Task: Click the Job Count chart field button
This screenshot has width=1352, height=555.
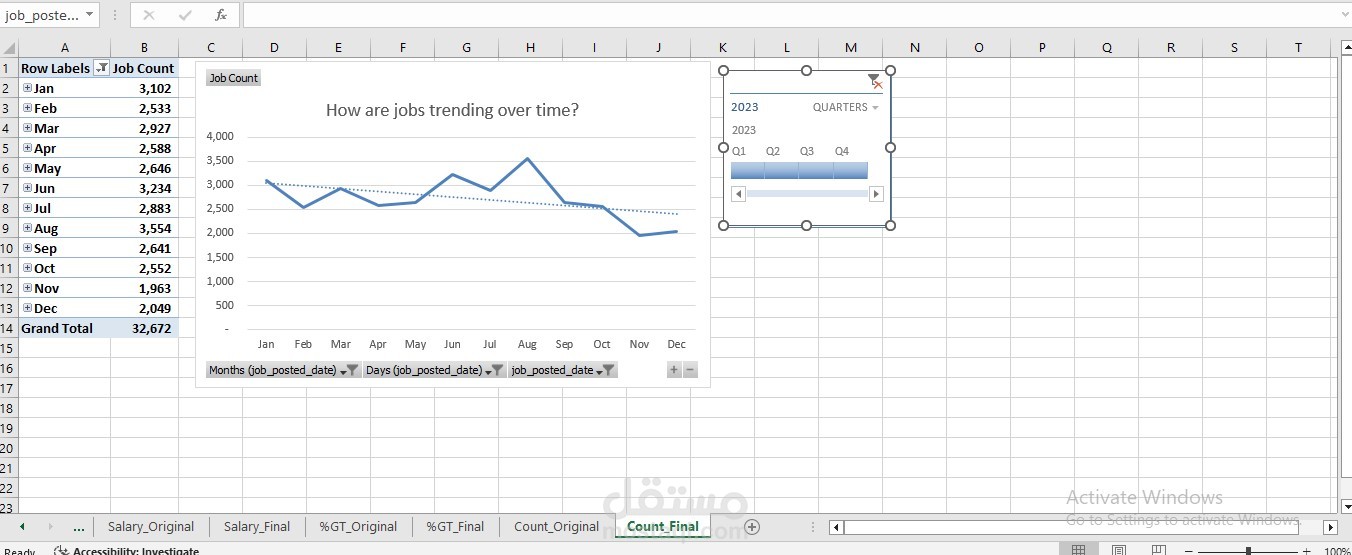Action: 233,78
